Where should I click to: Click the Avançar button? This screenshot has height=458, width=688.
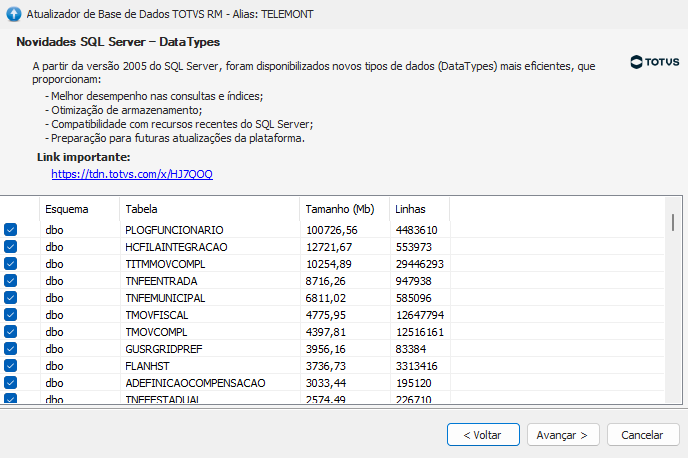(x=563, y=435)
